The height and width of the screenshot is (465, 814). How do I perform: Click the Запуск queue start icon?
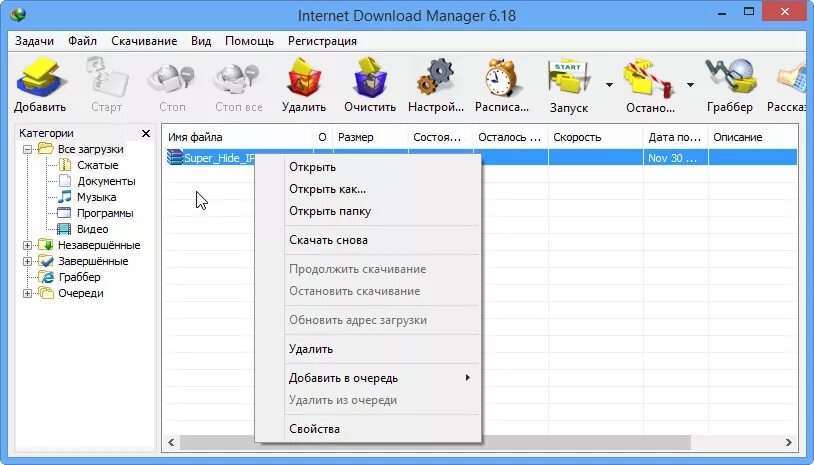pyautogui.click(x=569, y=79)
